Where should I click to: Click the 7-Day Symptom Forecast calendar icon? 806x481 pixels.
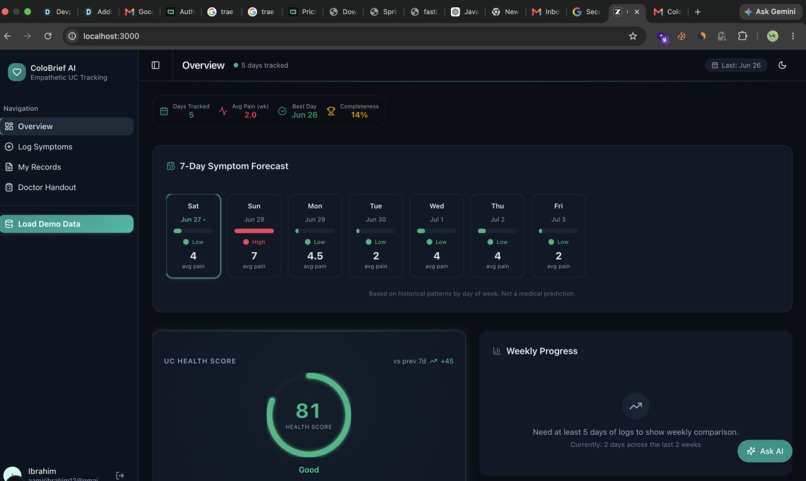point(171,166)
